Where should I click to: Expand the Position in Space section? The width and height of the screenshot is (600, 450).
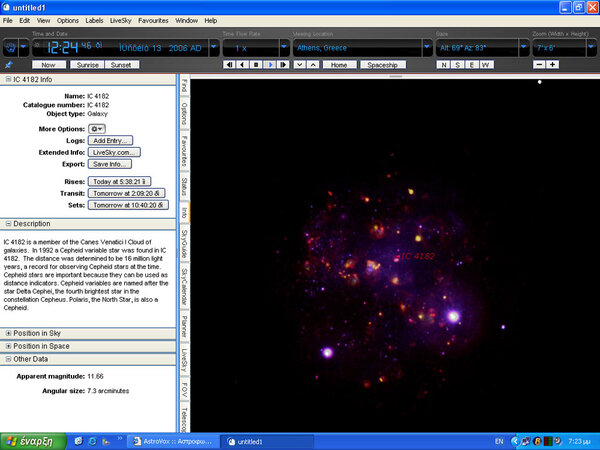[9, 345]
